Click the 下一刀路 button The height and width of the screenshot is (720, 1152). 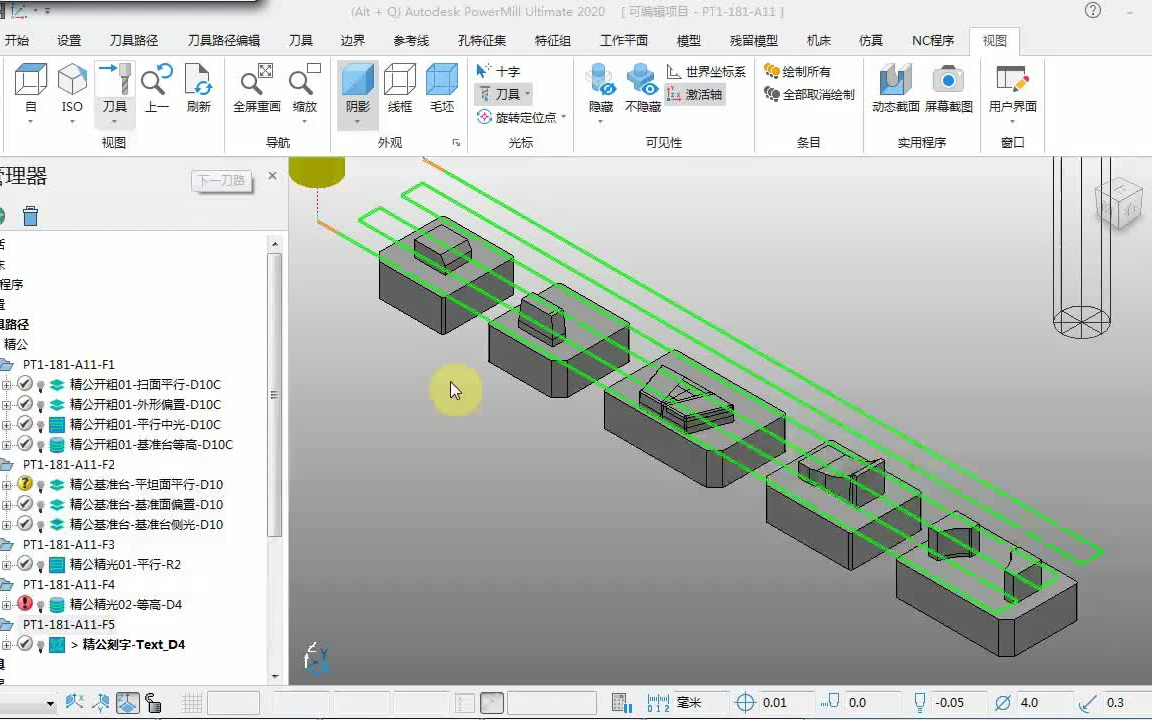221,181
